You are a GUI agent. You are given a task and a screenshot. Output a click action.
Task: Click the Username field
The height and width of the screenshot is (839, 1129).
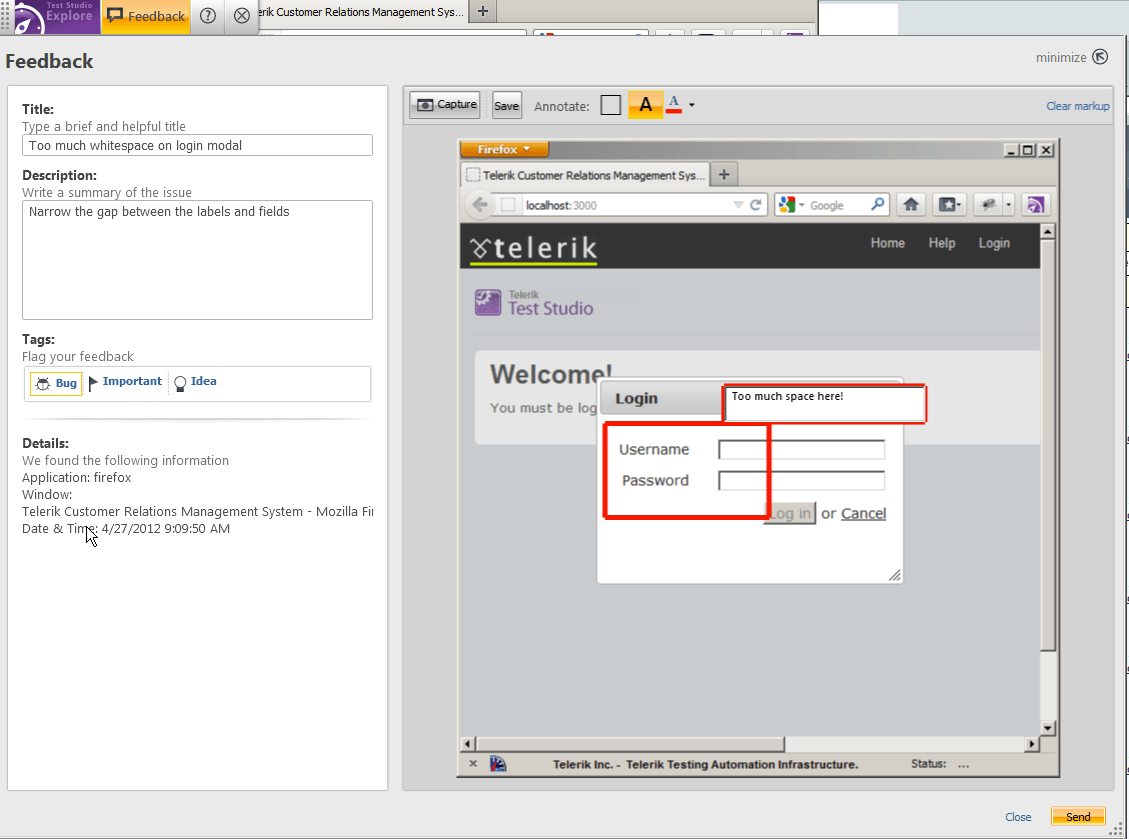pyautogui.click(x=801, y=449)
